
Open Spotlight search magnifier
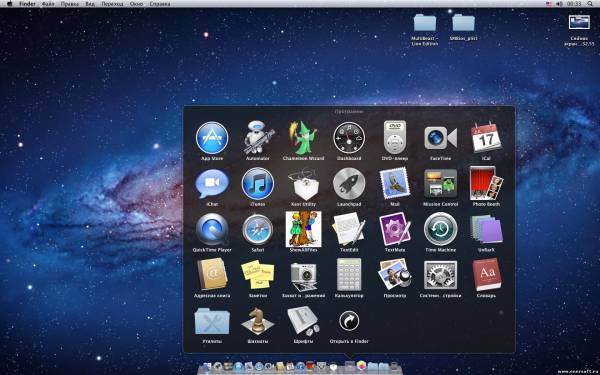click(x=591, y=4)
